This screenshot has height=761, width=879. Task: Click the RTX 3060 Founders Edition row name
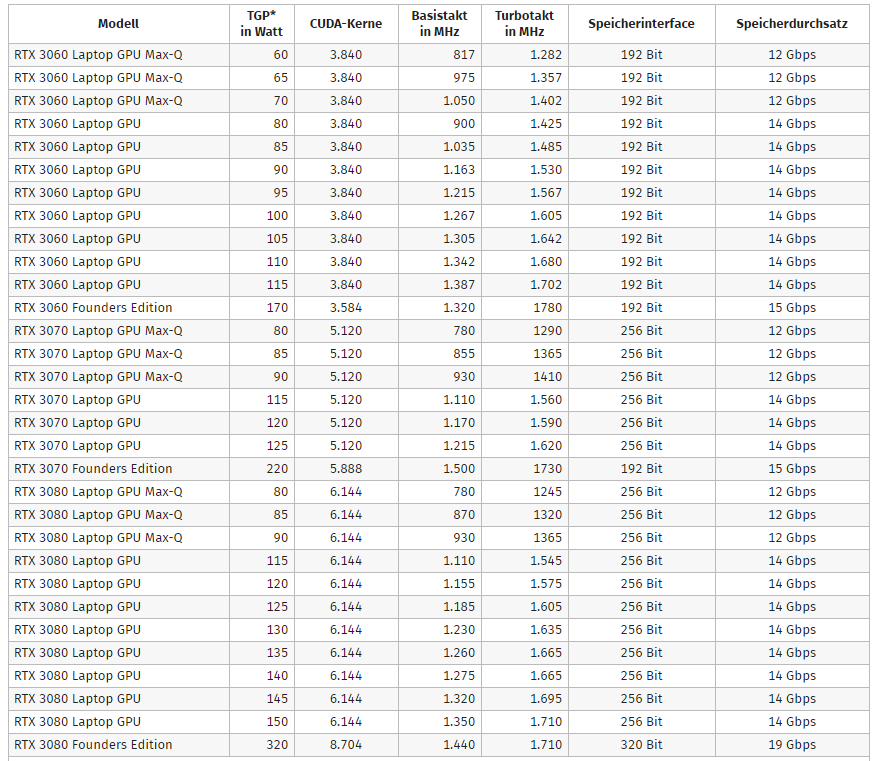(x=93, y=308)
